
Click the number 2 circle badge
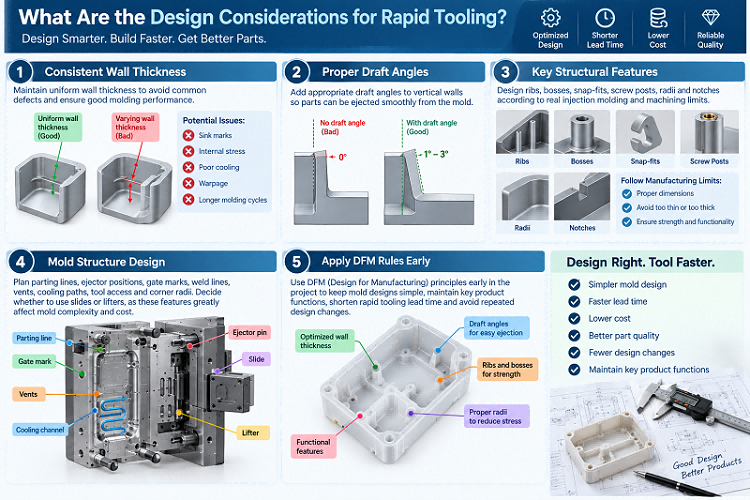tap(297, 72)
